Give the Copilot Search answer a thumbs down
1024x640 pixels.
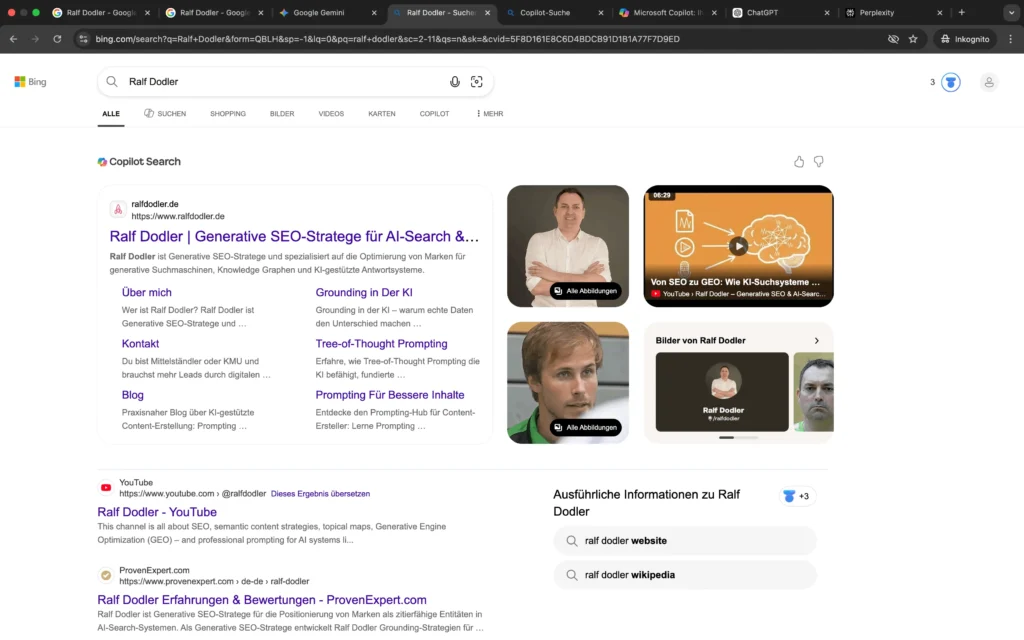point(818,161)
